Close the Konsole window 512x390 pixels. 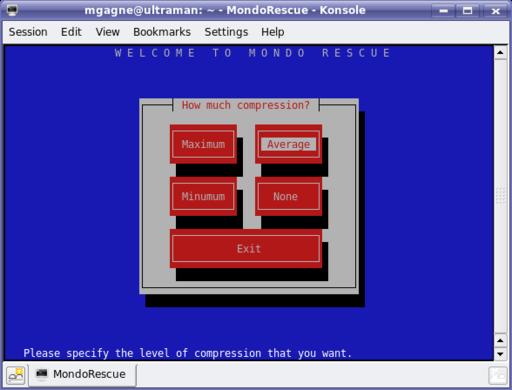click(x=495, y=11)
